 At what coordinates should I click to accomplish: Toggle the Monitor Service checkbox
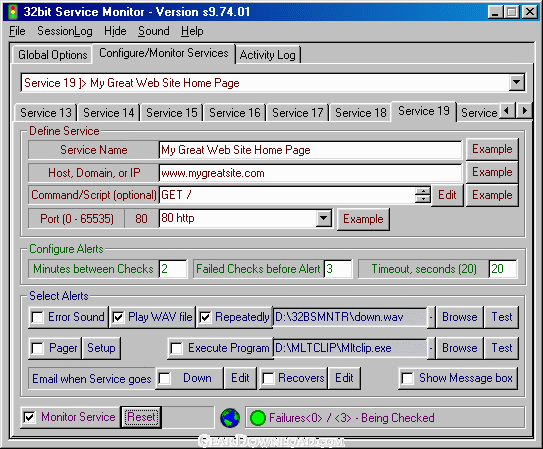coord(29,417)
